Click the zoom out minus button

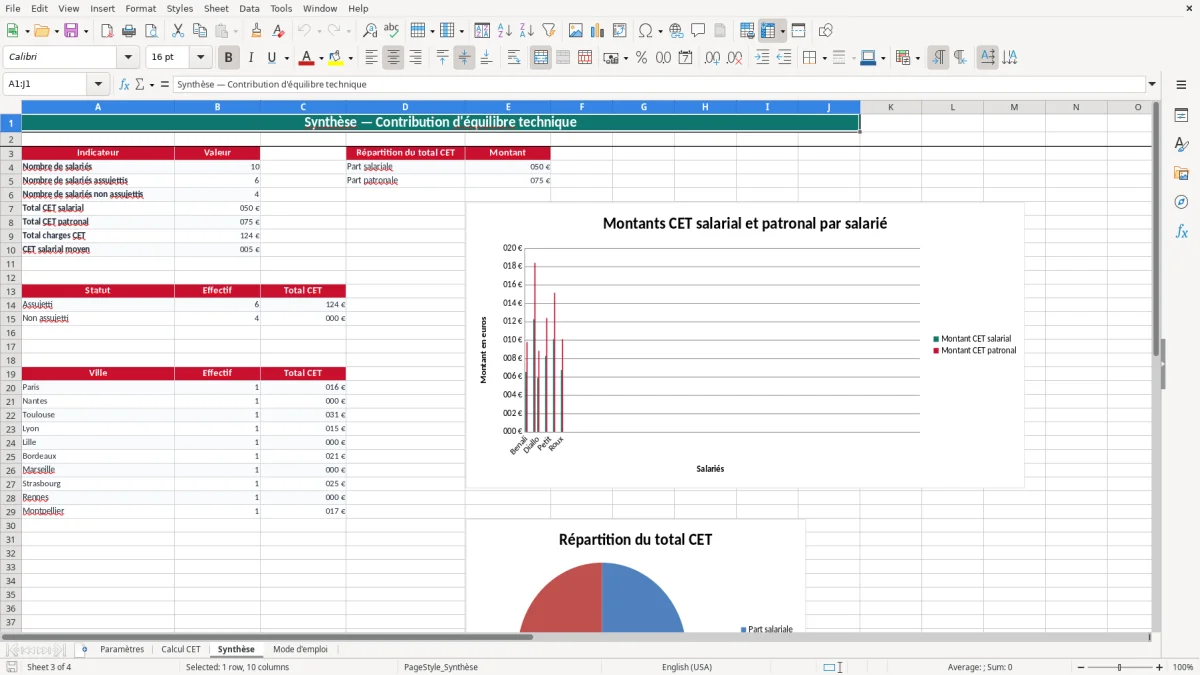coord(1082,667)
